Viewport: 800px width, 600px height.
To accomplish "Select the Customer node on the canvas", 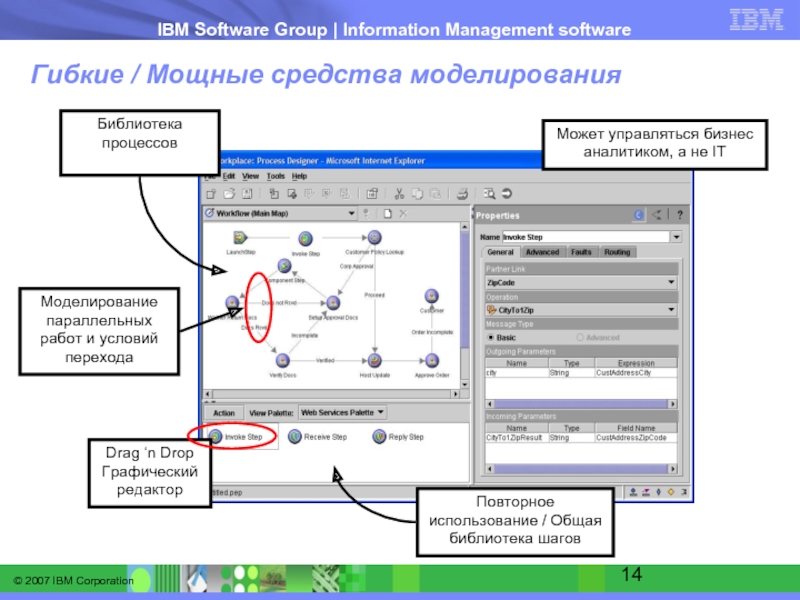I will pos(432,296).
